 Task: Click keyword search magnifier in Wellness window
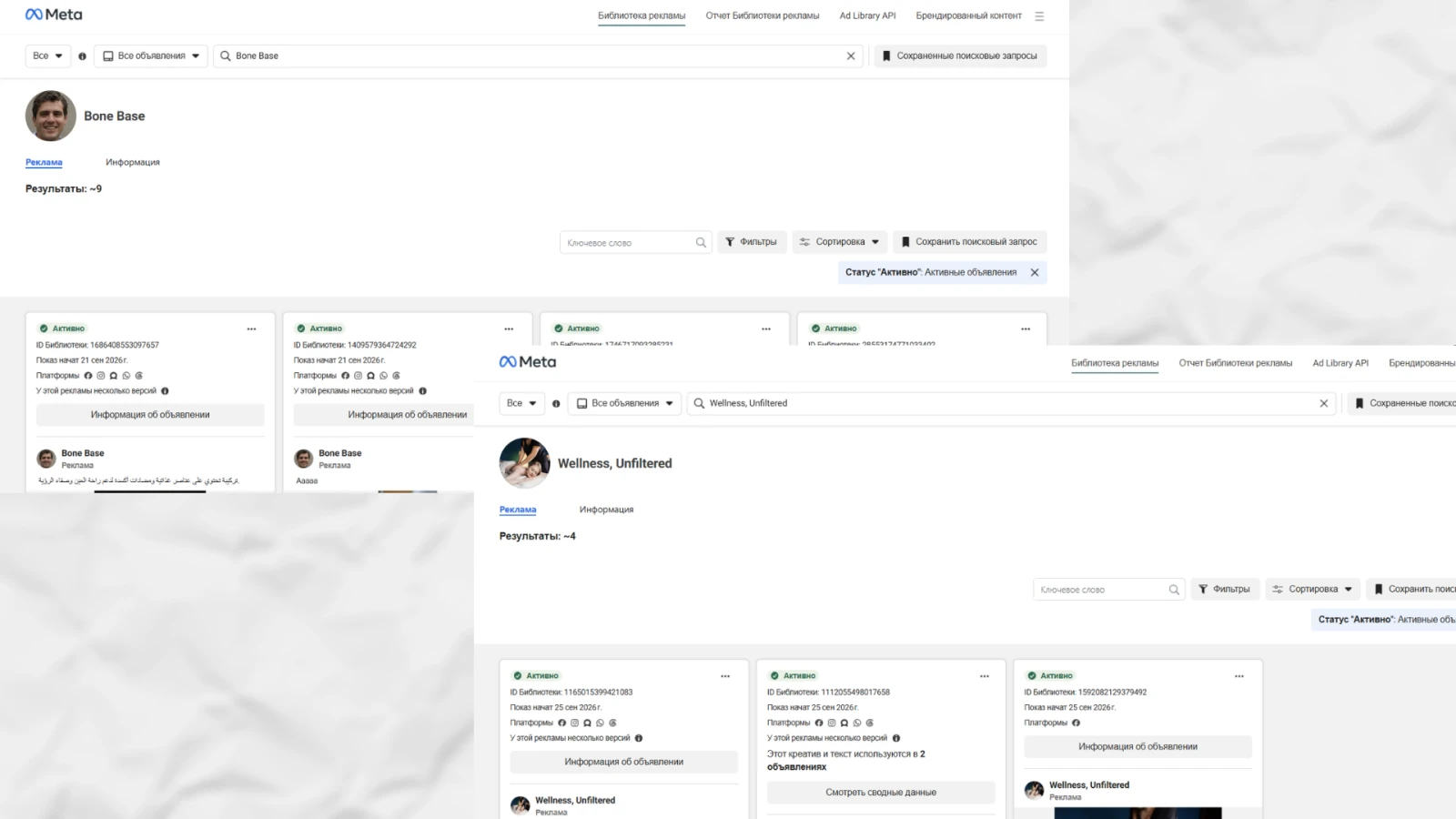point(1174,590)
